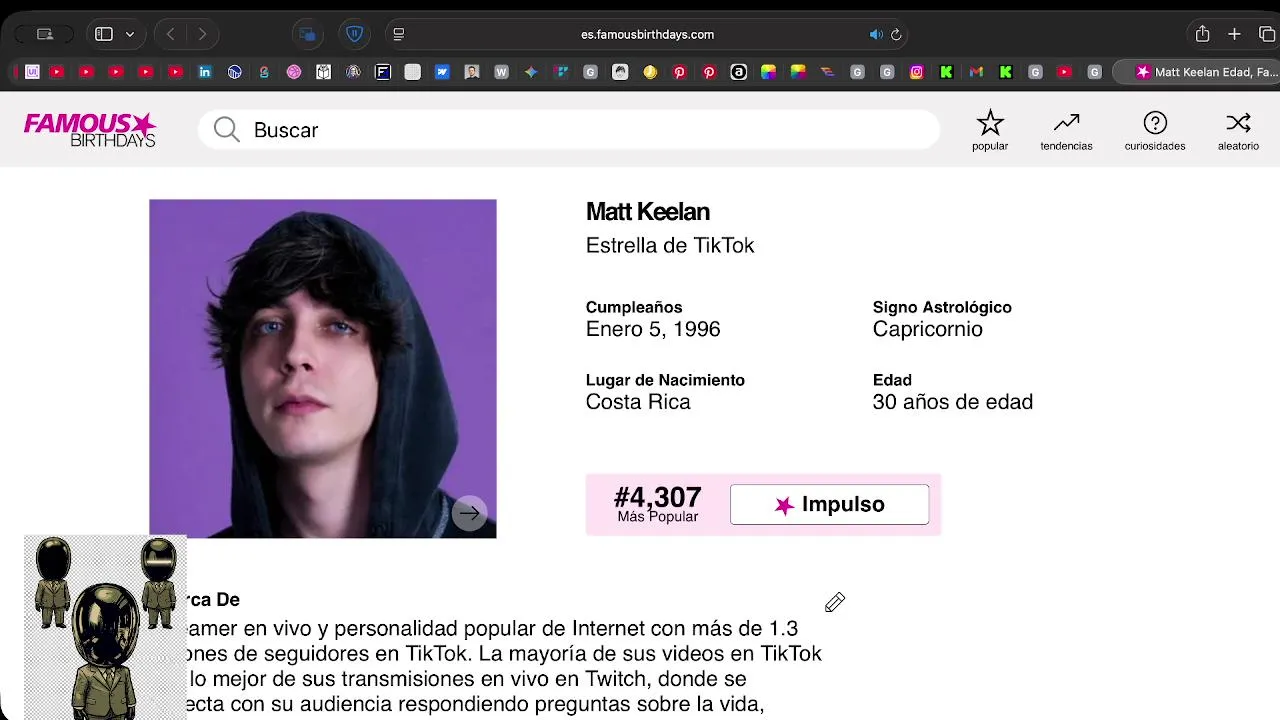Go forward with Safari forward arrow
The height and width of the screenshot is (720, 1280).
(203, 34)
